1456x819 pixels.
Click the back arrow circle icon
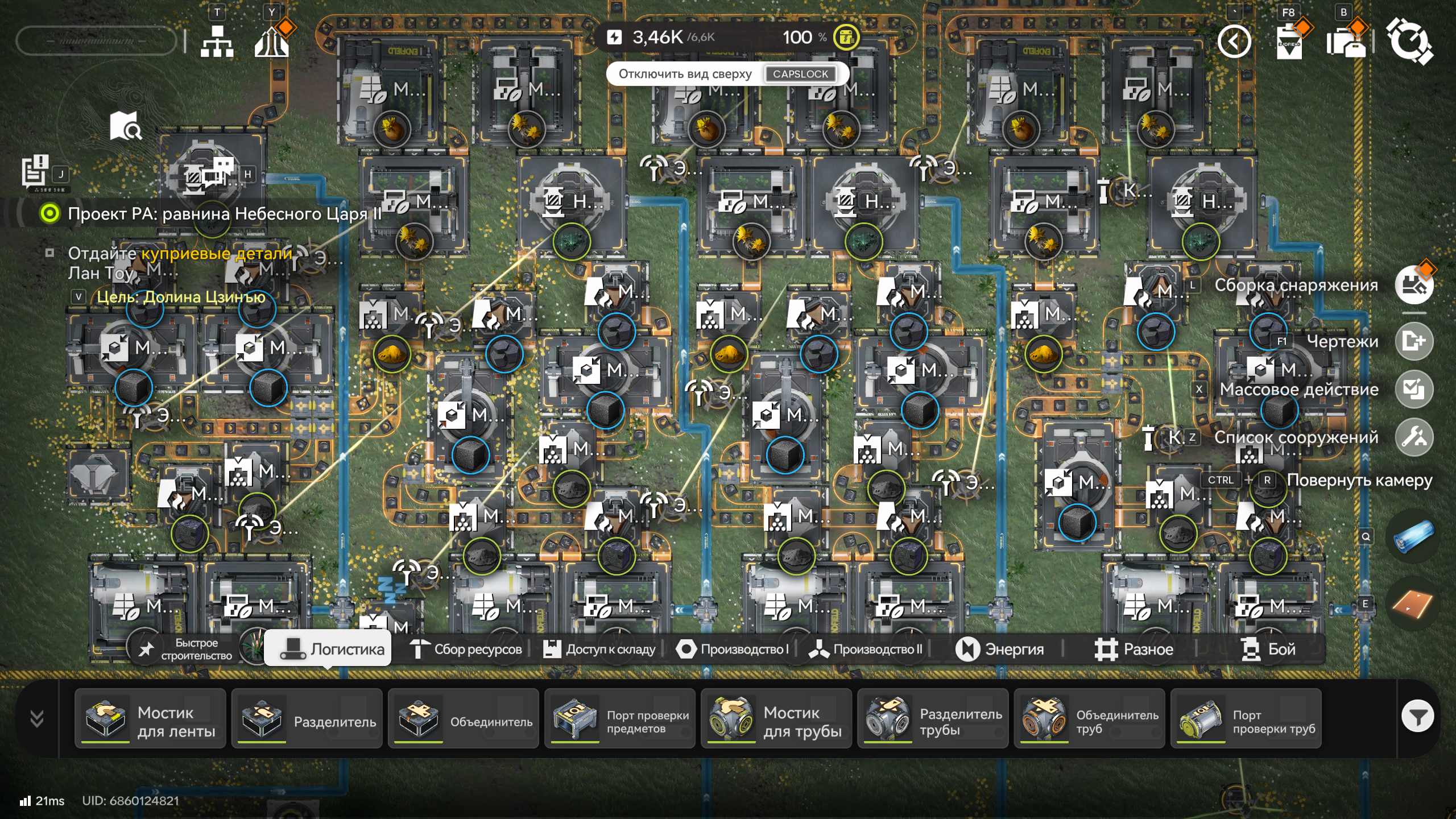click(x=1234, y=42)
